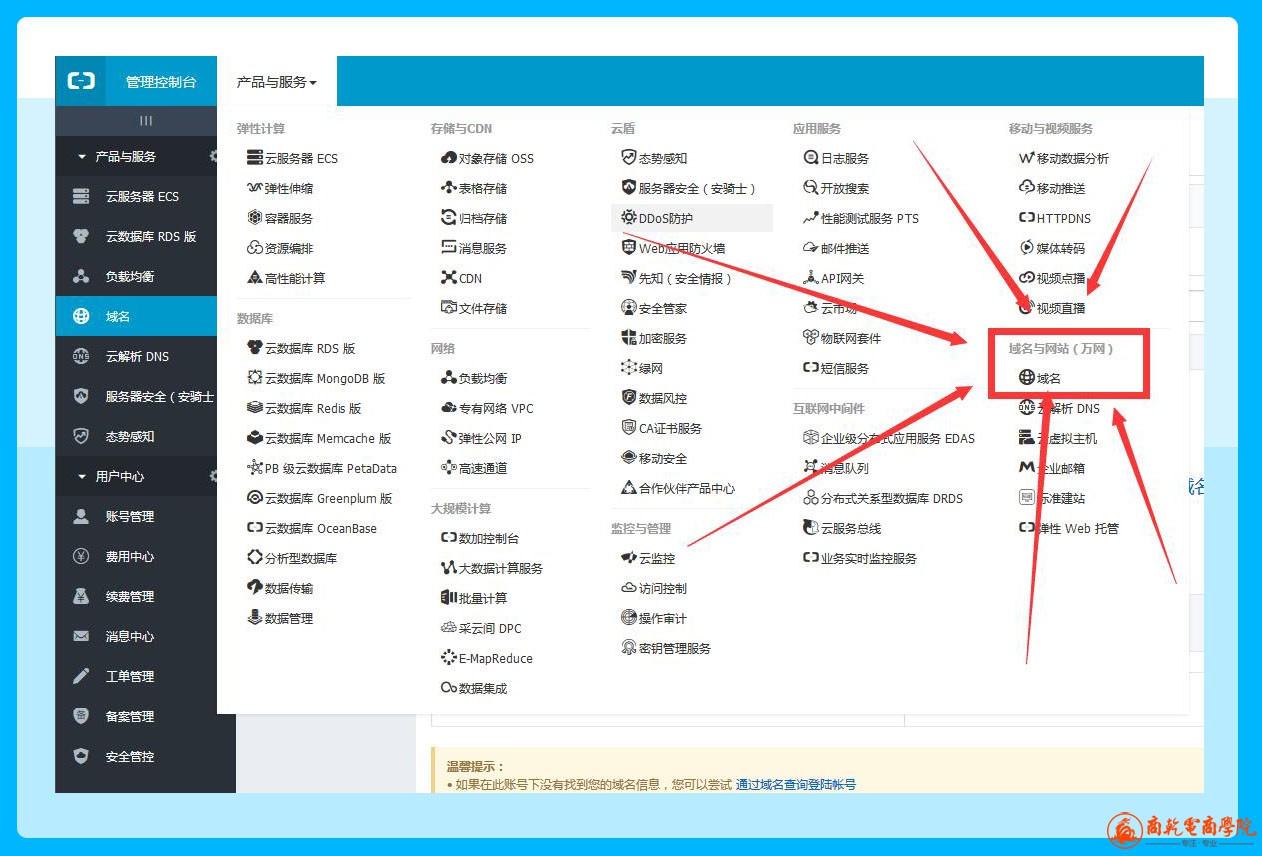
Task: Toggle the sidebar collapse handle bar
Action: [x=146, y=121]
